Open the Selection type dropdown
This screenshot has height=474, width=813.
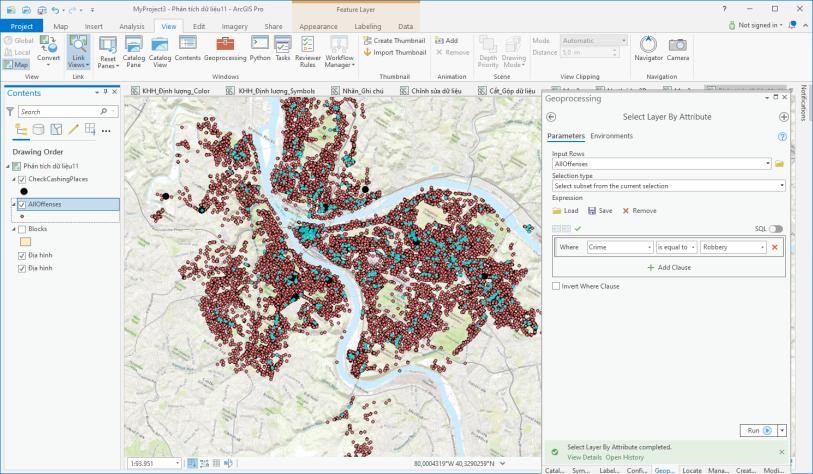(x=781, y=186)
